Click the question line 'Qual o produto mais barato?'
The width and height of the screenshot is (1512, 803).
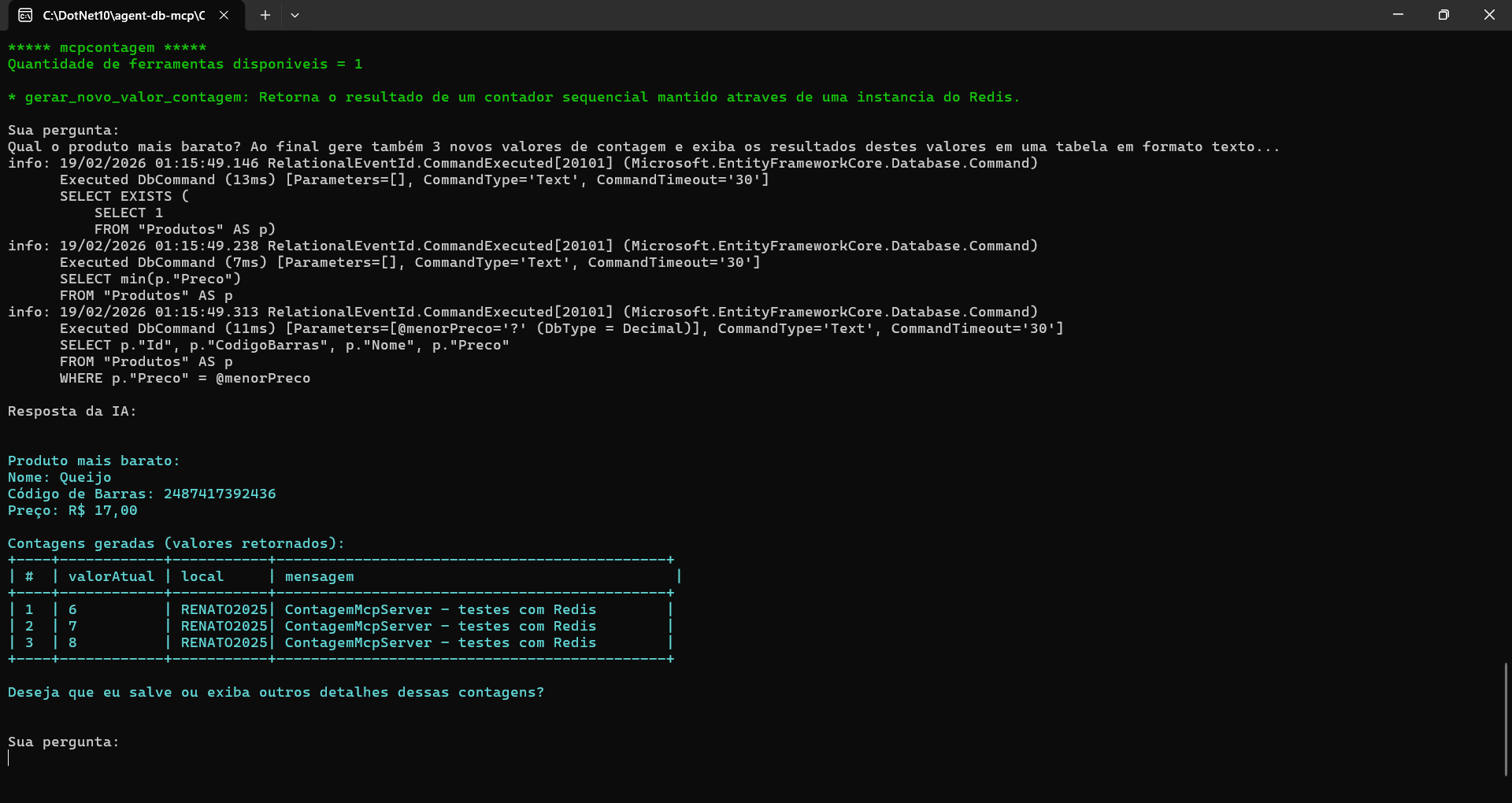click(x=124, y=146)
